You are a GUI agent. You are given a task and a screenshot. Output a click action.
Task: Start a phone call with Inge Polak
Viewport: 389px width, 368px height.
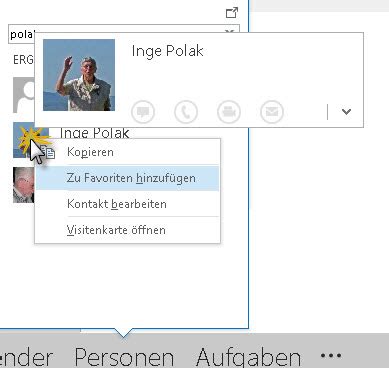186,112
